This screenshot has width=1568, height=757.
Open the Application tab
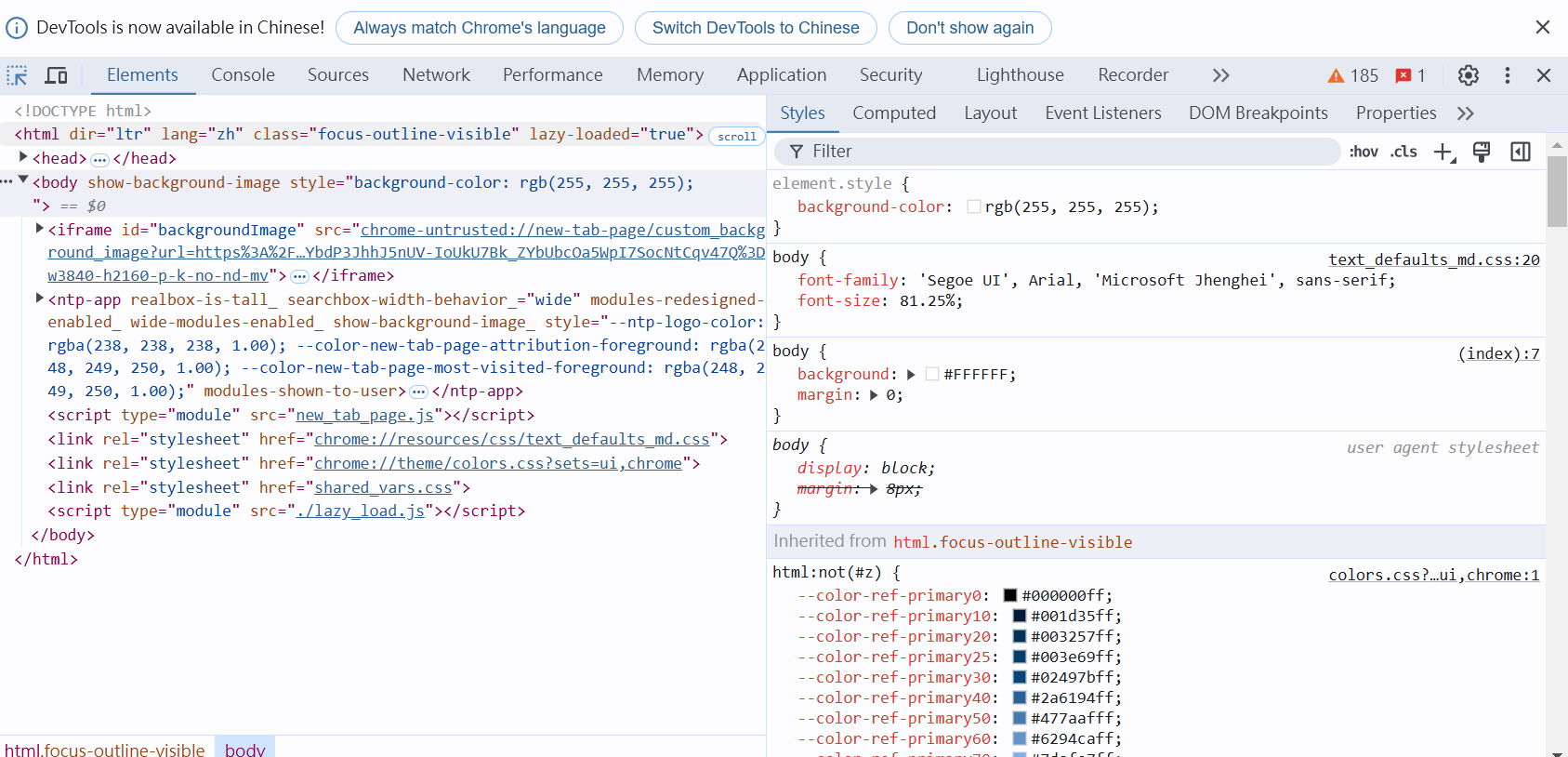782,75
